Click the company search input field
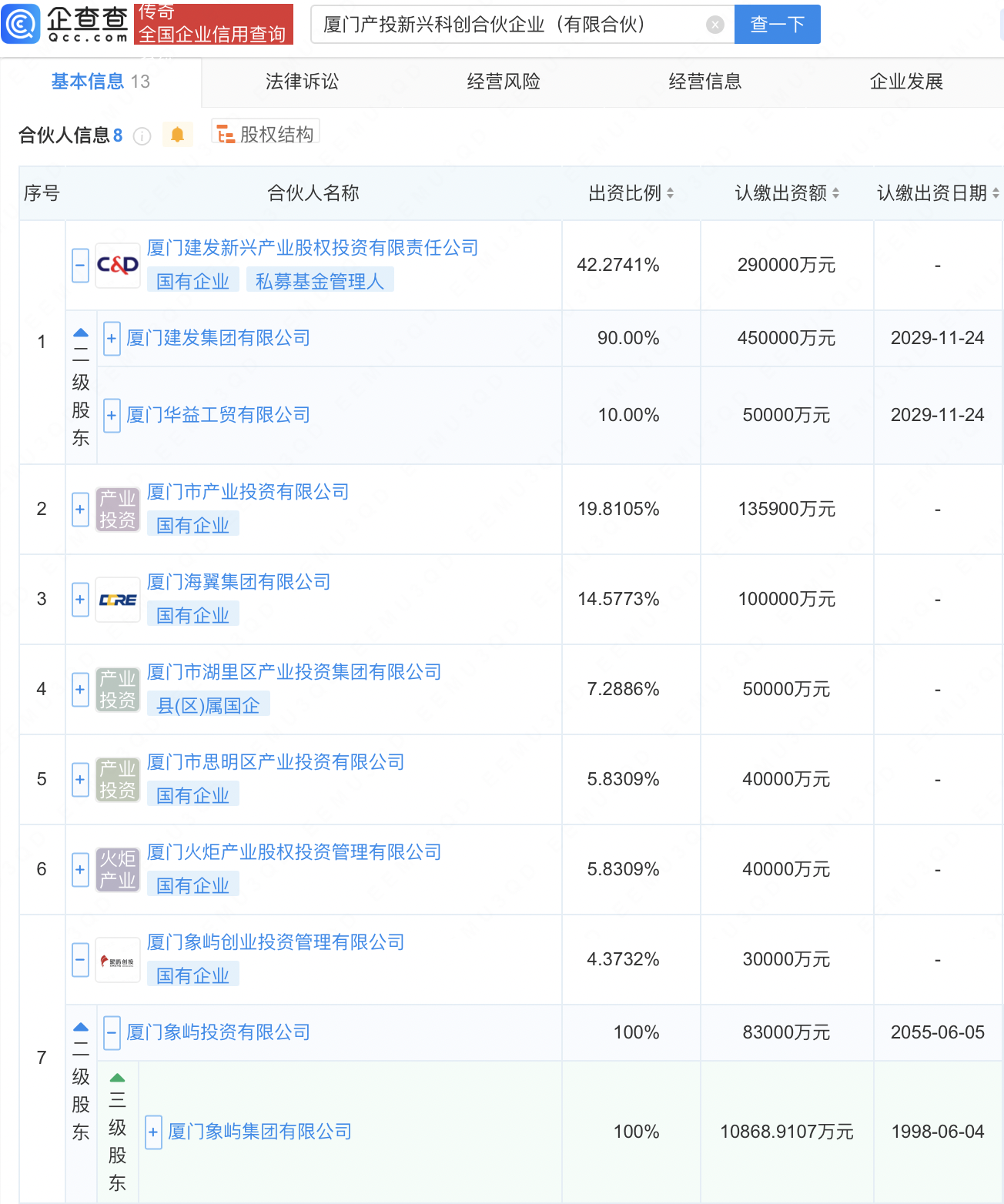The image size is (1004, 1204). 508,25
